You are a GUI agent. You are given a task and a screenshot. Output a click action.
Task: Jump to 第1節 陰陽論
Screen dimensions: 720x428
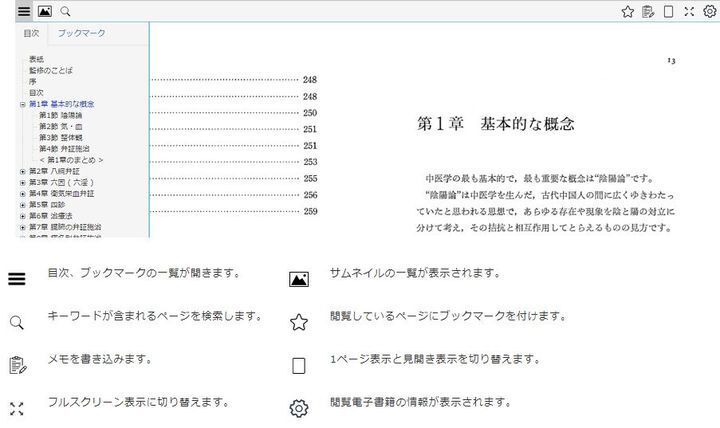tap(61, 115)
